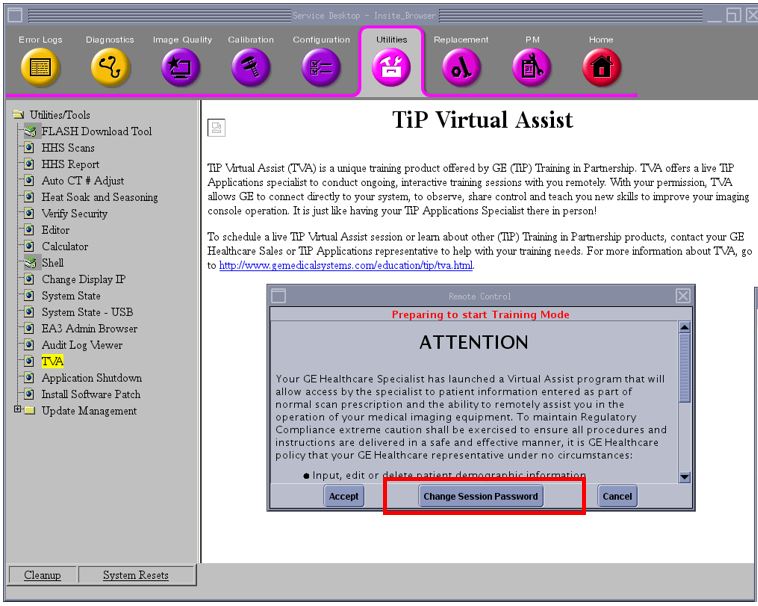Select the Configuration checklist icon
This screenshot has height=606, width=758.
point(321,67)
